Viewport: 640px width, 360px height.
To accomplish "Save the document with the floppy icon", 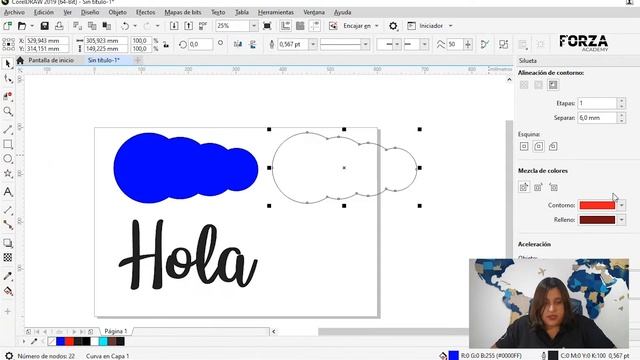I will pos(44,26).
